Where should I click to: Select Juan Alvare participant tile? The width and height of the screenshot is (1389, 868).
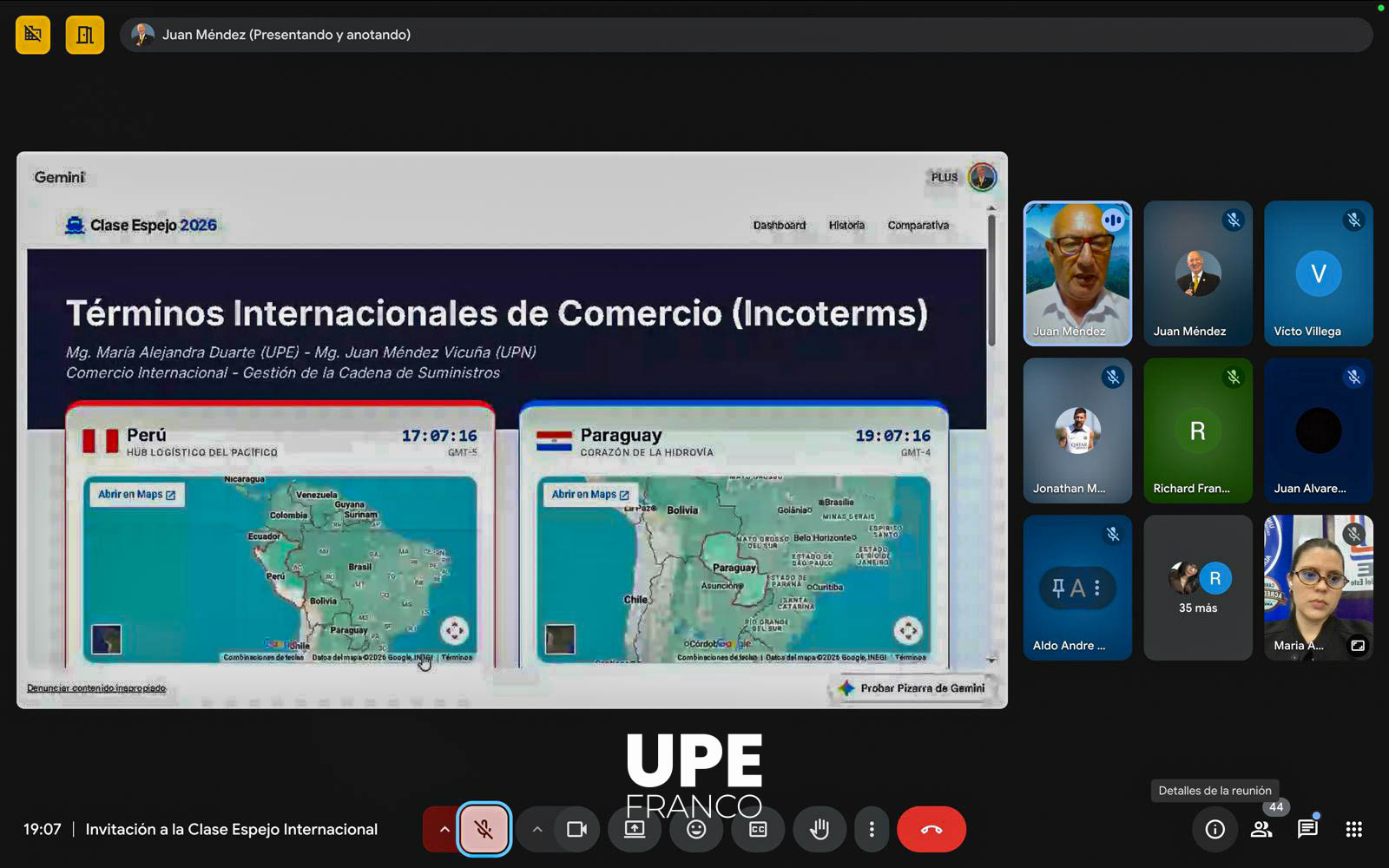pos(1319,431)
